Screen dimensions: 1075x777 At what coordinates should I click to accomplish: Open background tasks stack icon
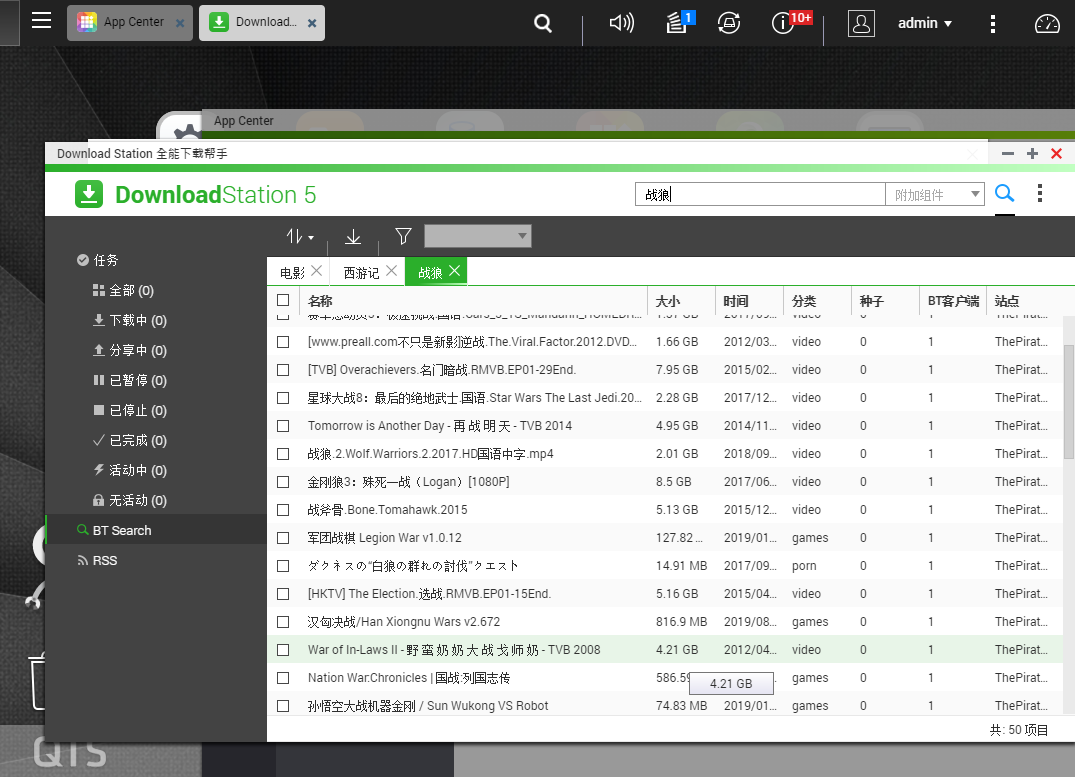(679, 23)
